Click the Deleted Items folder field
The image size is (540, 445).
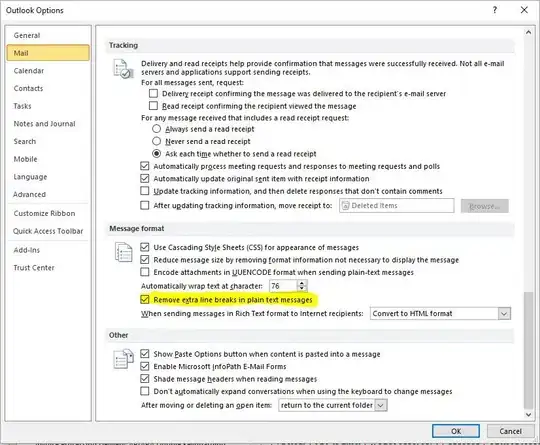click(x=396, y=206)
